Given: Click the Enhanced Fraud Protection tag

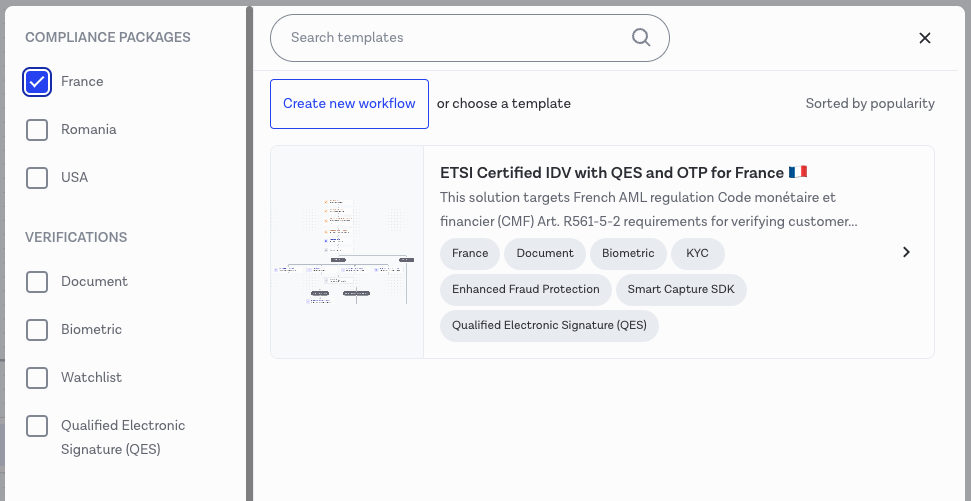Looking at the screenshot, I should [526, 290].
